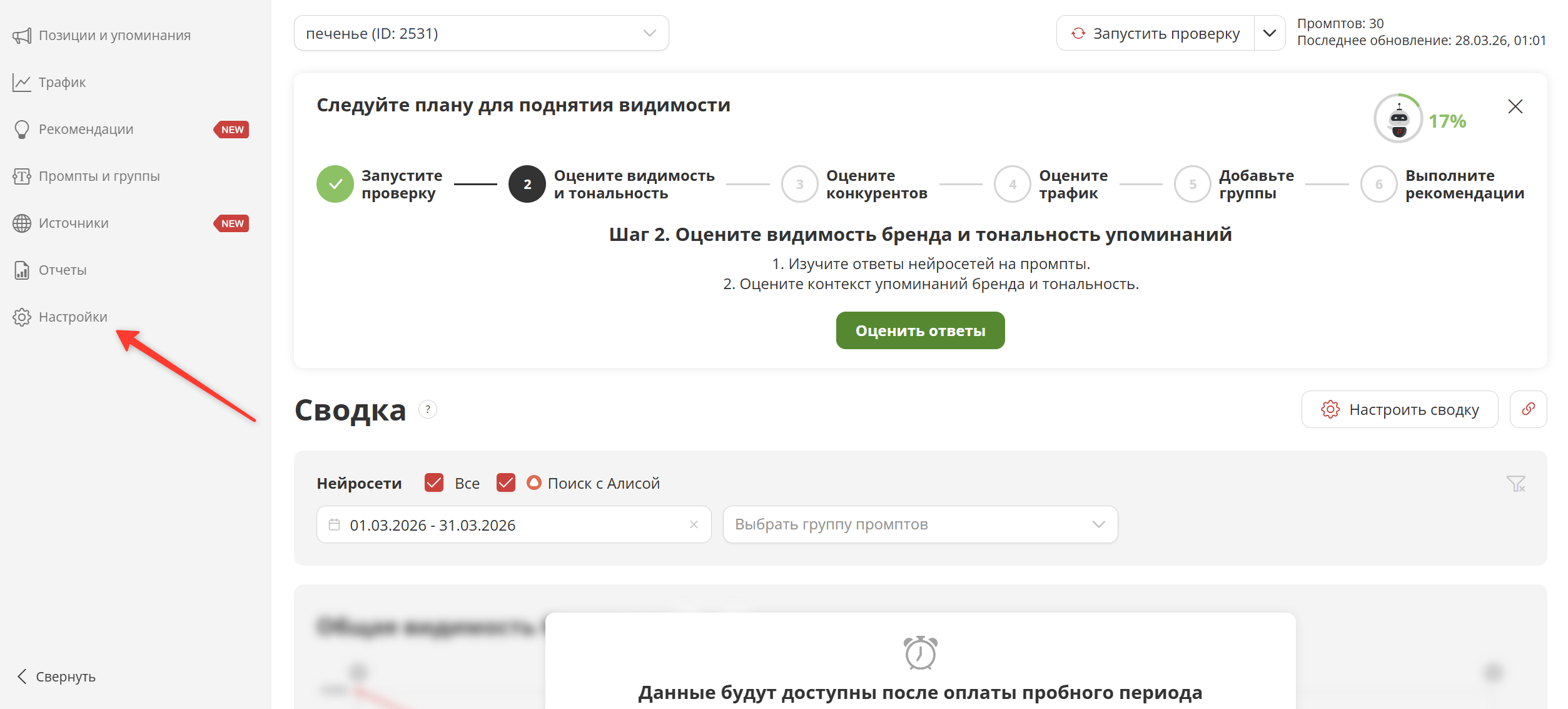Open Промпты и группы menu section
The width and height of the screenshot is (1568, 709).
tap(99, 176)
